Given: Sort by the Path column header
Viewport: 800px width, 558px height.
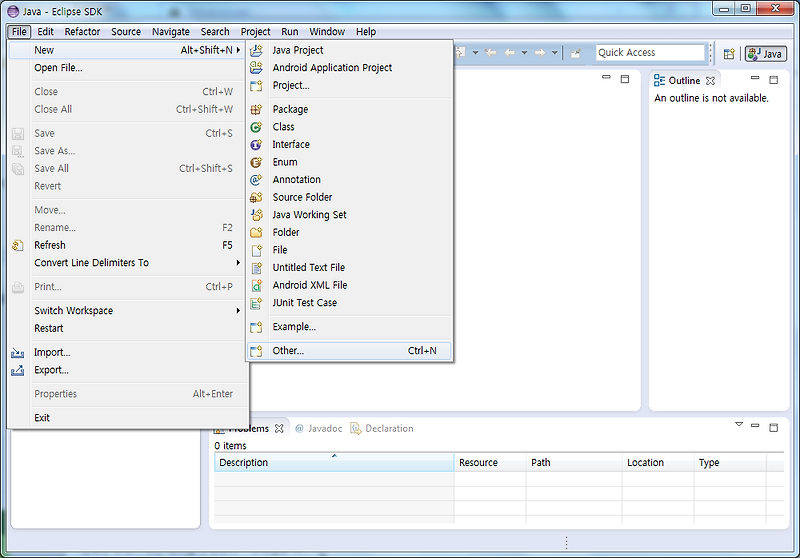Looking at the screenshot, I should [x=574, y=463].
